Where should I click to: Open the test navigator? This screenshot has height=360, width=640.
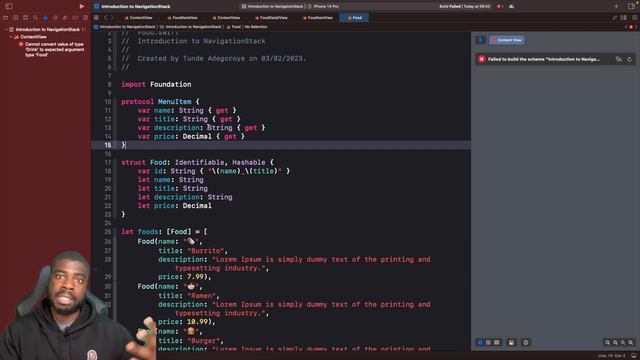coord(56,18)
